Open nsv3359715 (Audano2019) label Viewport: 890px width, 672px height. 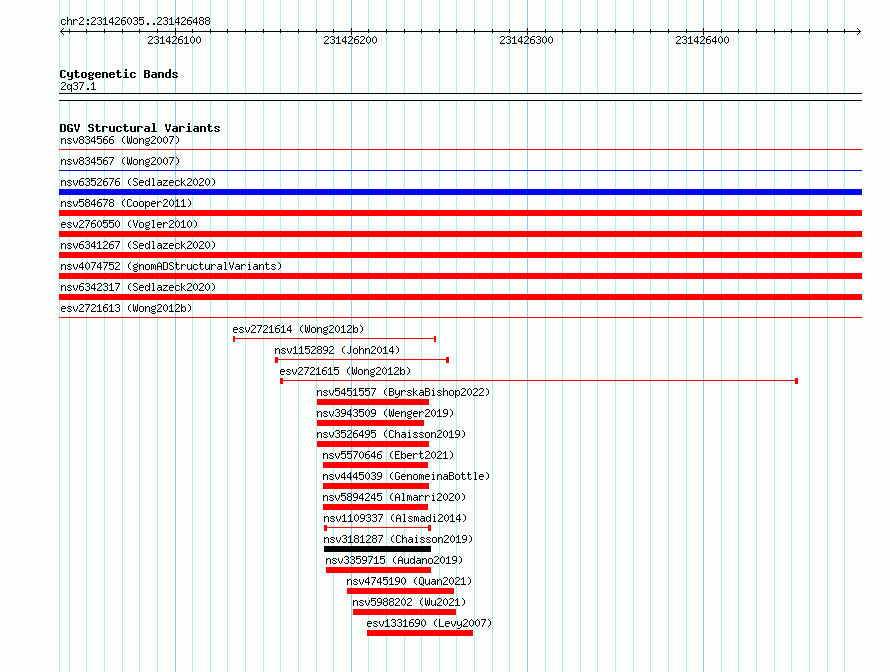pos(394,560)
